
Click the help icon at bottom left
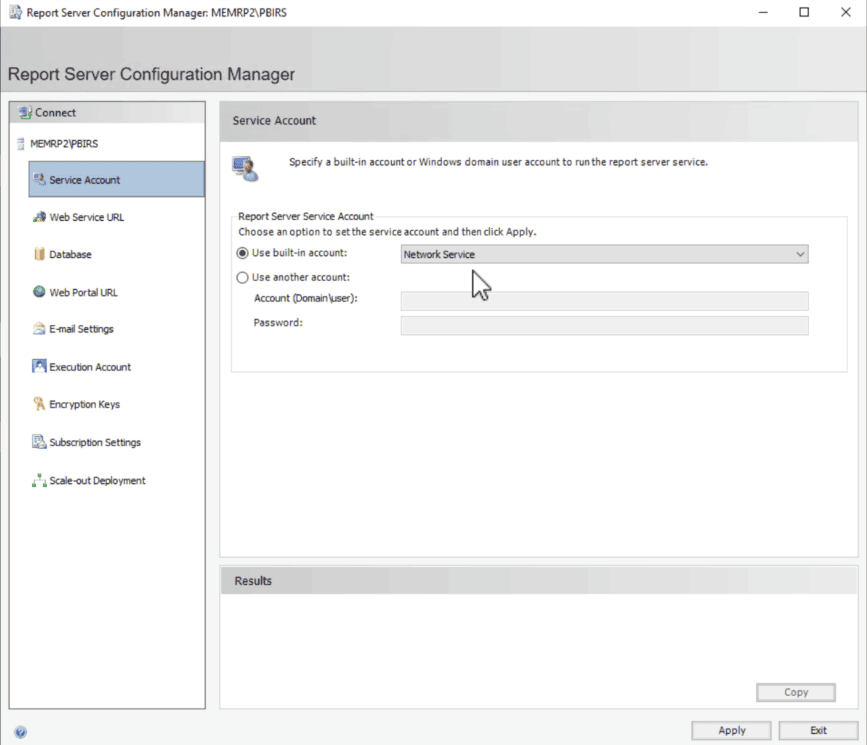click(20, 732)
